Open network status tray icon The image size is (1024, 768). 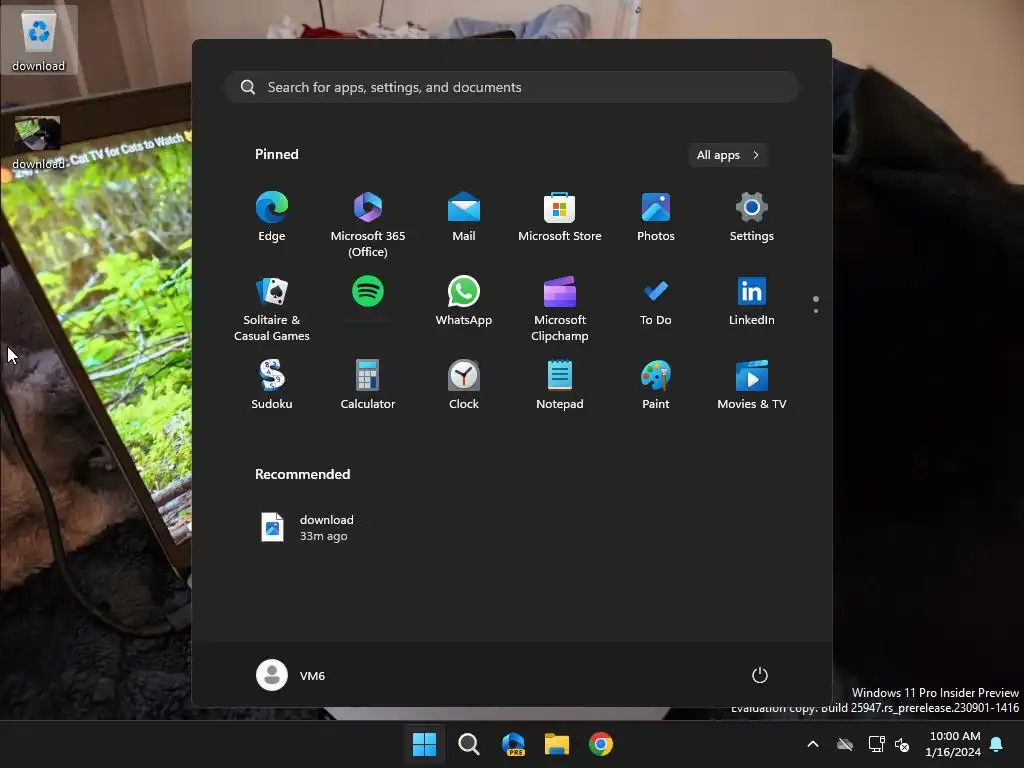pyautogui.click(x=876, y=744)
